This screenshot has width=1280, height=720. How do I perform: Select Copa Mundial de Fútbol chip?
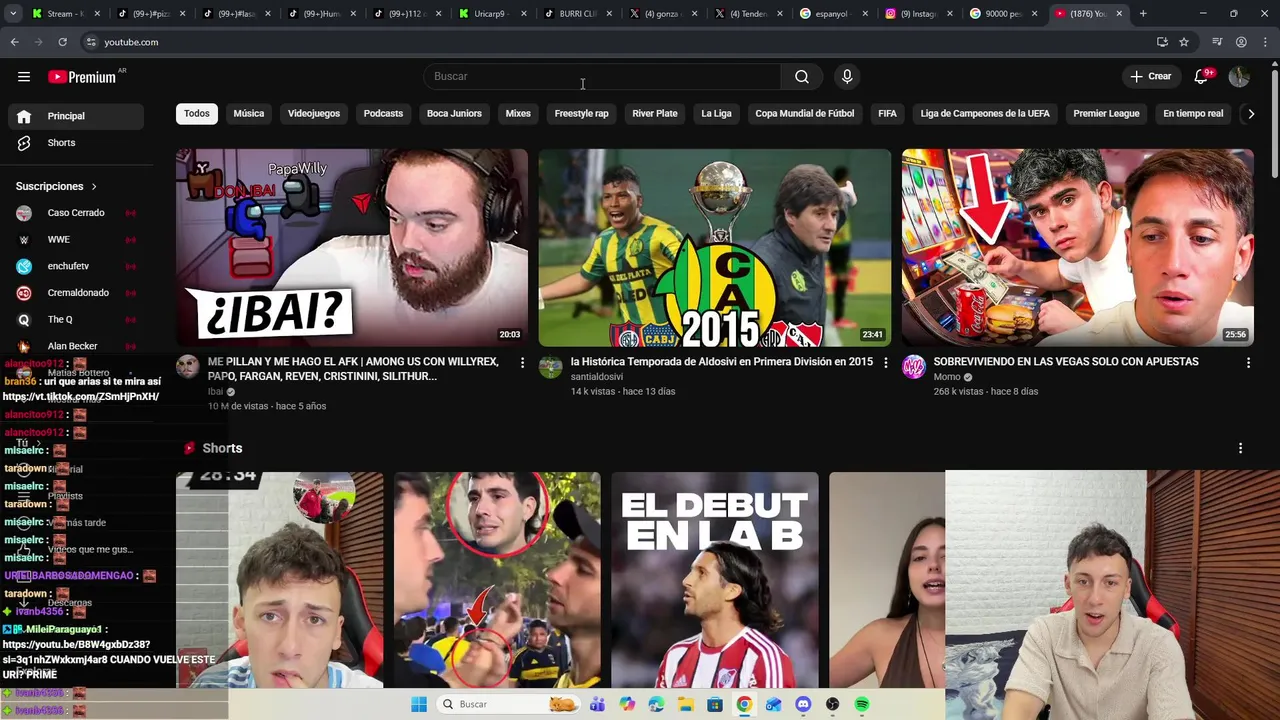point(805,114)
